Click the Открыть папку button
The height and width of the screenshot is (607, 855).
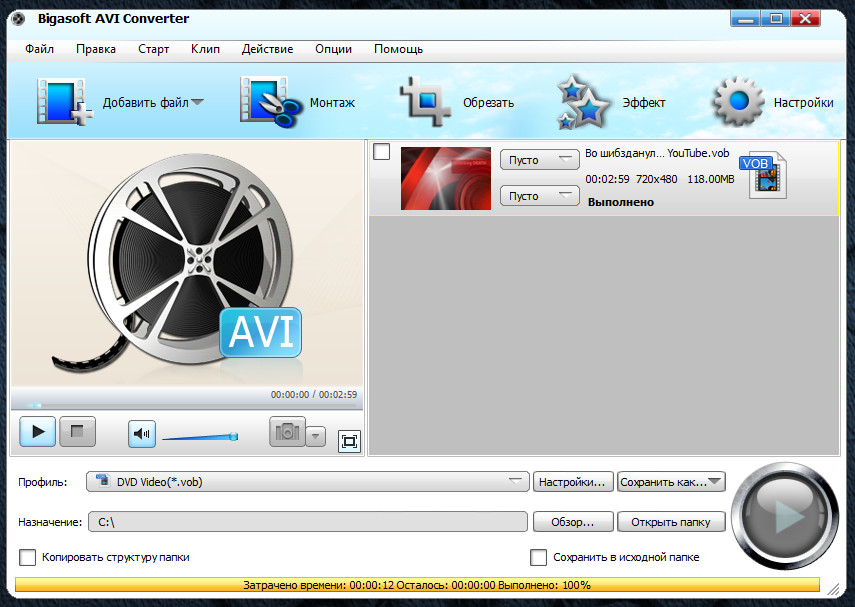click(671, 522)
